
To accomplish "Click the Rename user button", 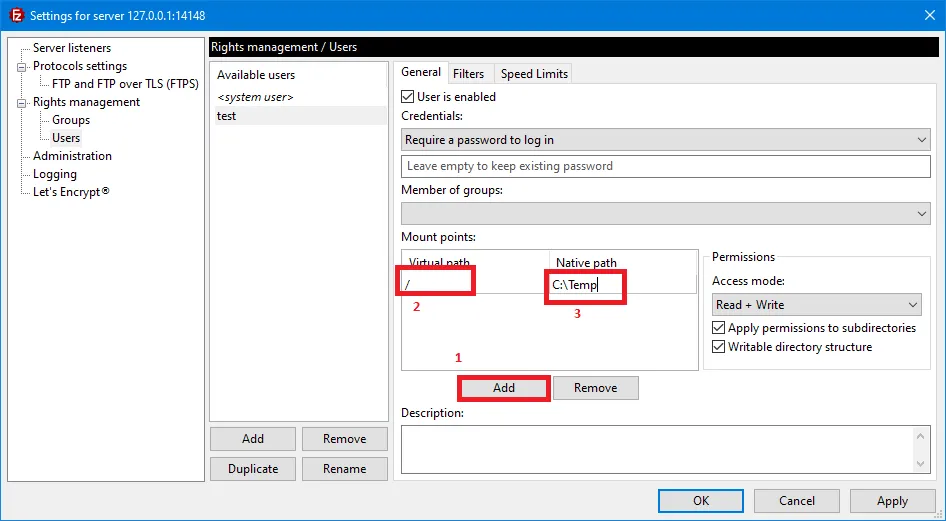I will click(x=344, y=469).
